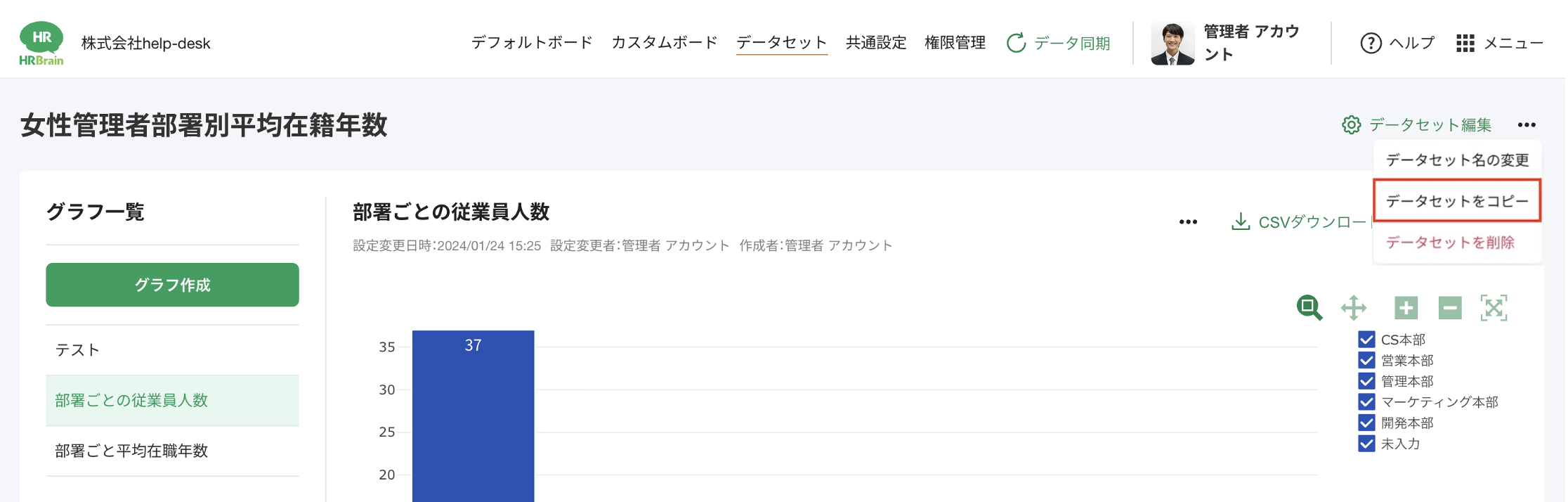Click the chart zoom out minus icon
The height and width of the screenshot is (502, 1568).
1450,308
